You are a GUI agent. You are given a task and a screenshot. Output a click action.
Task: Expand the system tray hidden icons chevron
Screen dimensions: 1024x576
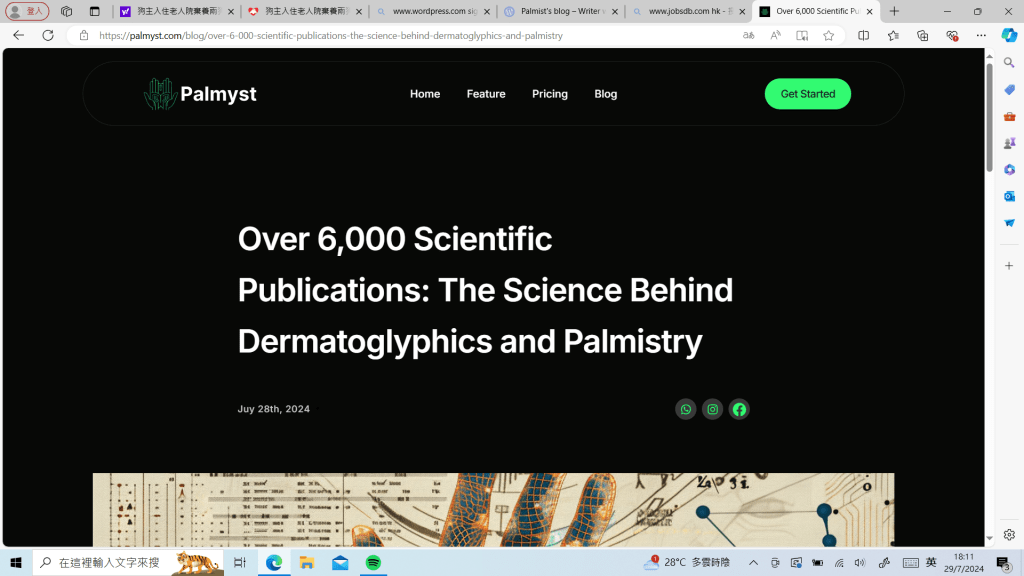point(753,563)
